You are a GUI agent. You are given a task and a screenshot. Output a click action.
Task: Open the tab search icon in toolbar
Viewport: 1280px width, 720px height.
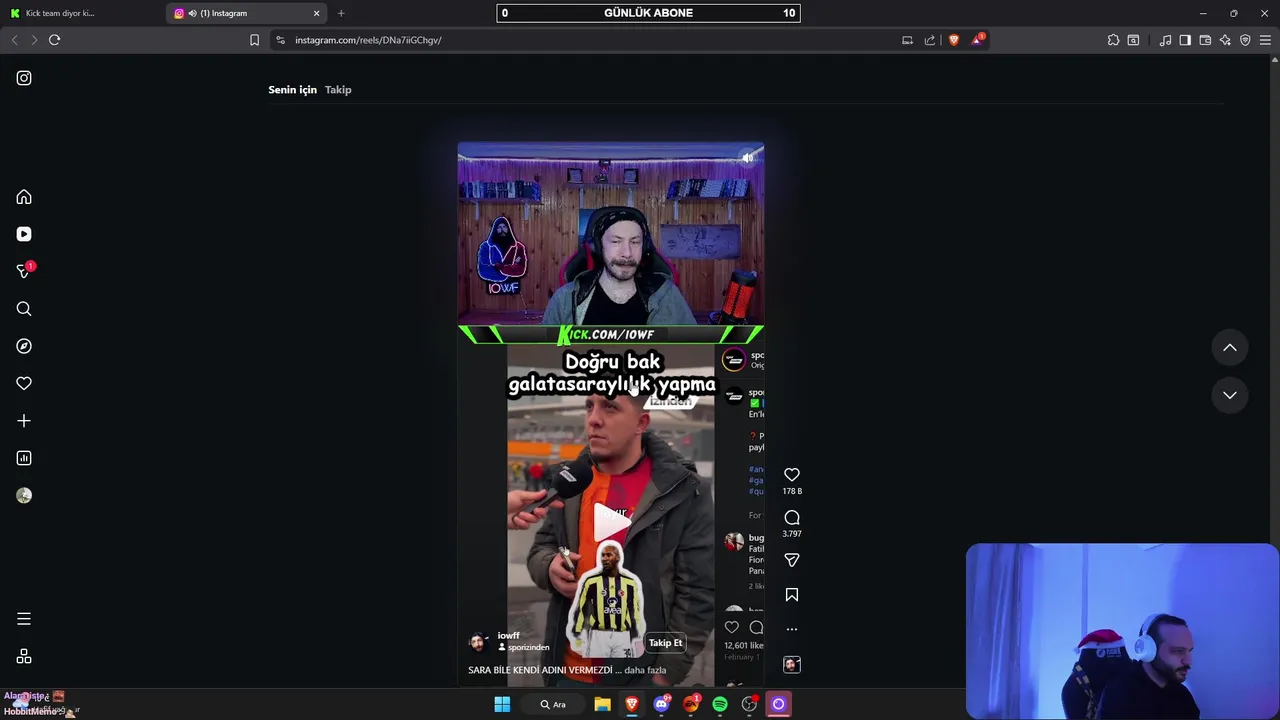pos(1133,40)
